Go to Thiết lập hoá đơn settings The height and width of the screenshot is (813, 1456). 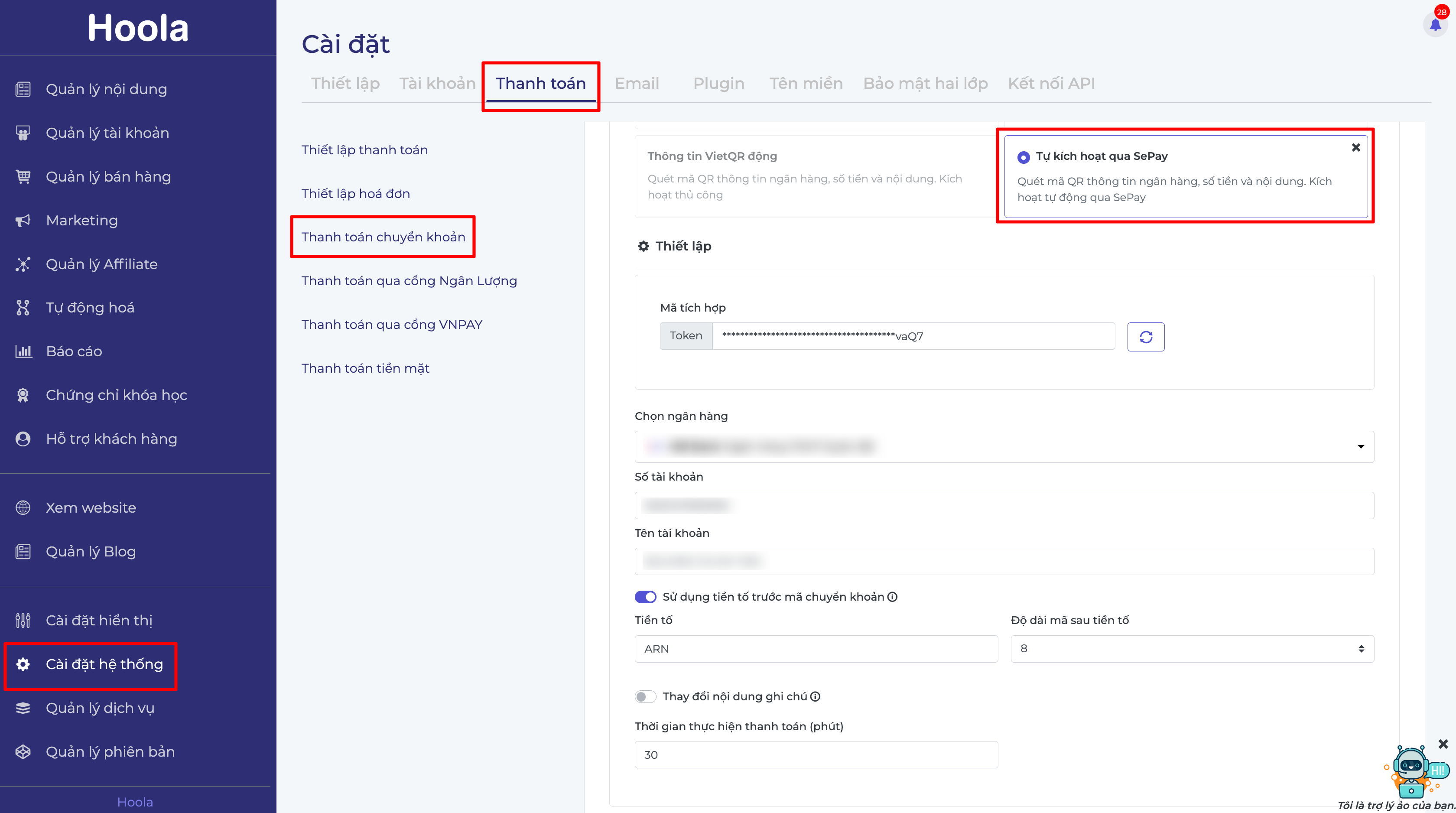(355, 193)
